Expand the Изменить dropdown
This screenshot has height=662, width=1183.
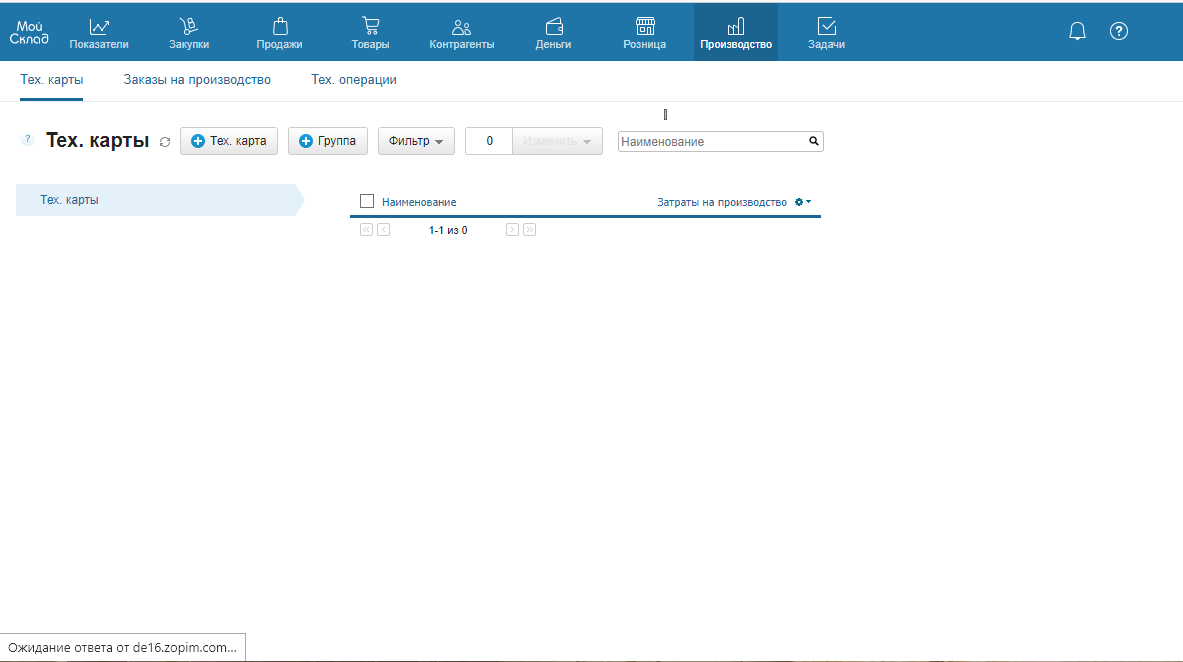click(x=557, y=141)
